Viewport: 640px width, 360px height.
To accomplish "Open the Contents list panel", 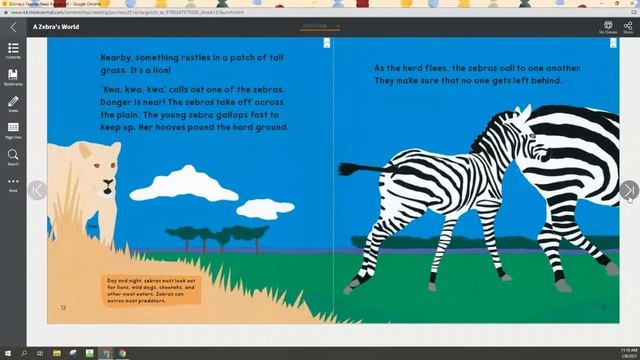I will 13,51.
